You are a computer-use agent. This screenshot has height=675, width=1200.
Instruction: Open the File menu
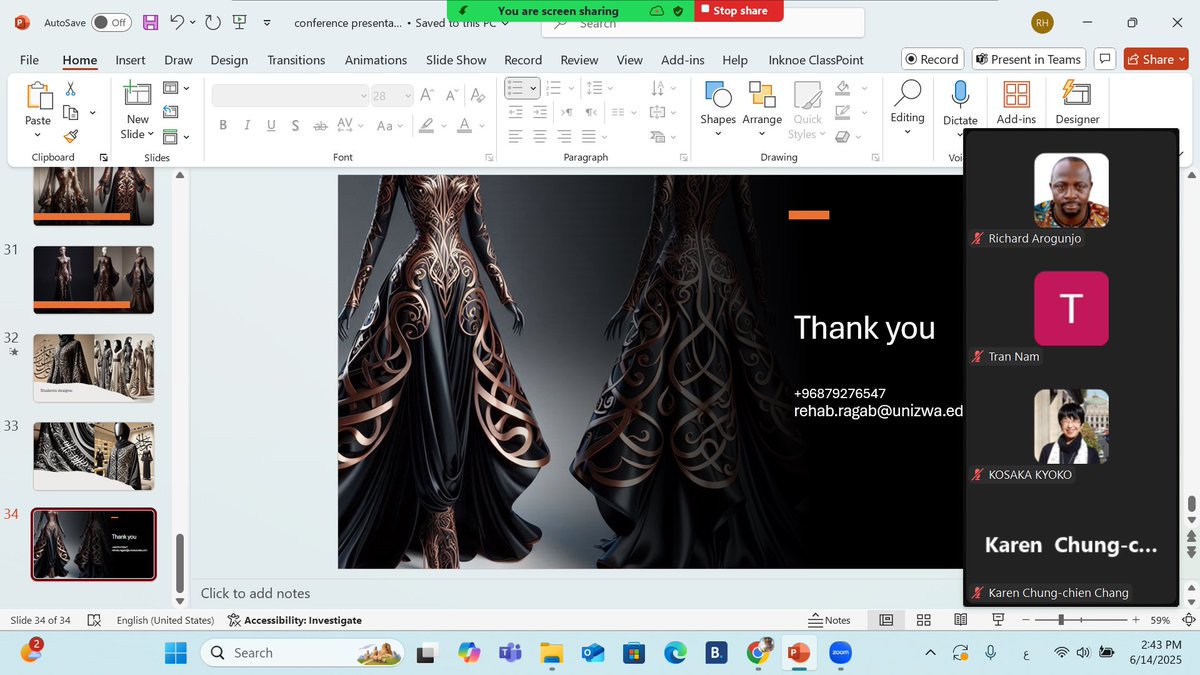(30, 60)
